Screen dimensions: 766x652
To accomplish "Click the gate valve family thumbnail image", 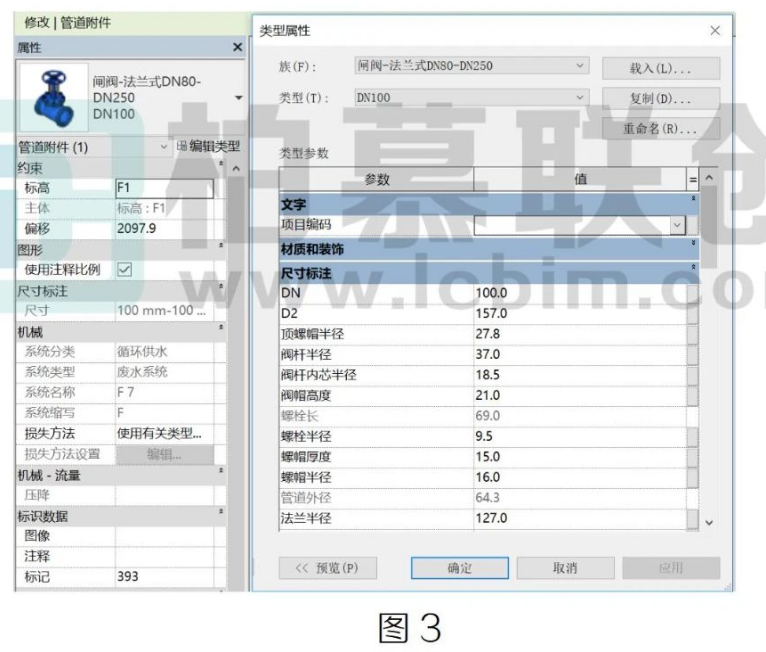I will (54, 97).
